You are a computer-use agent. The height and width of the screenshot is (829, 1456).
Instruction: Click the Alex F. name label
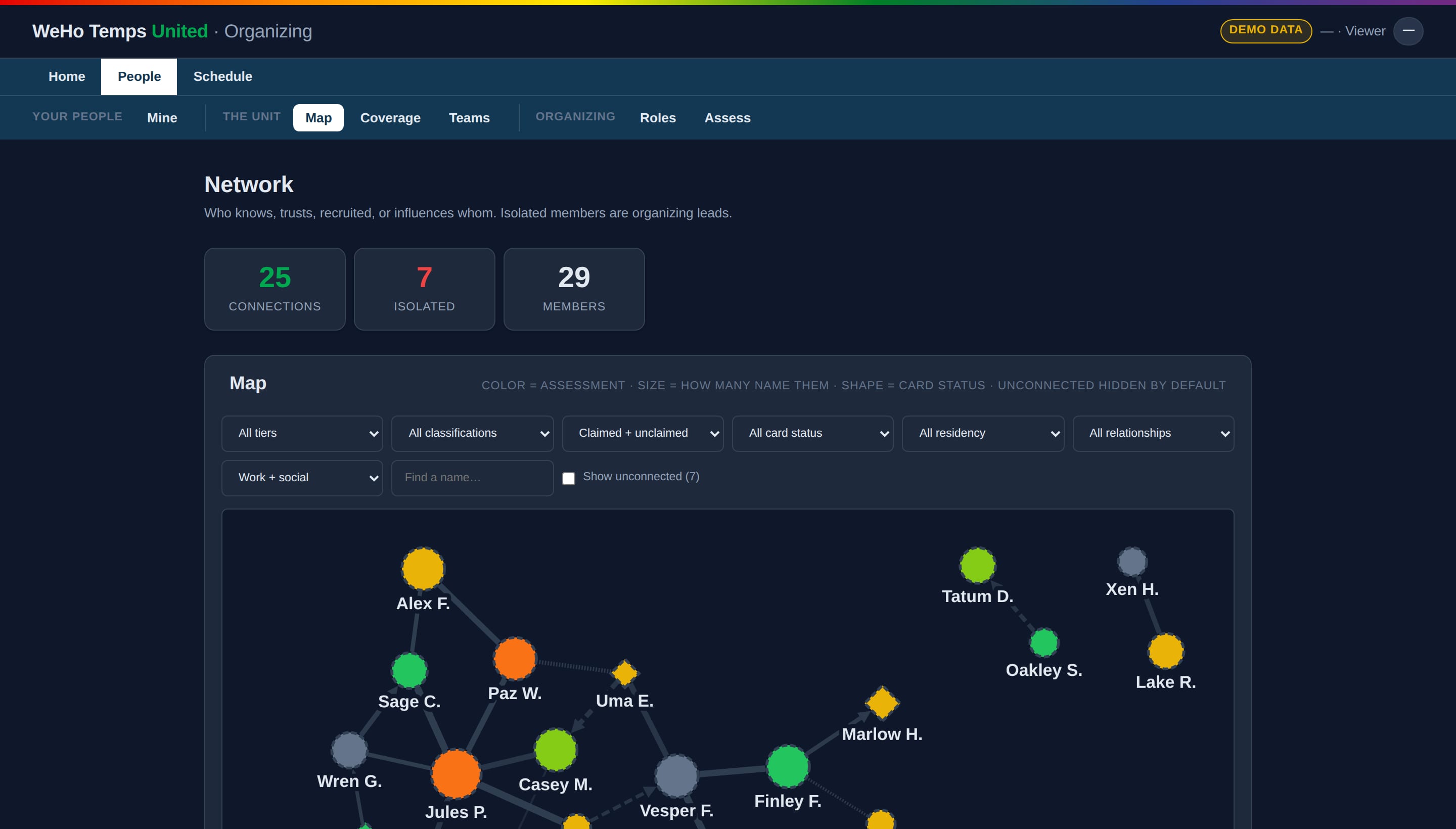click(x=423, y=603)
